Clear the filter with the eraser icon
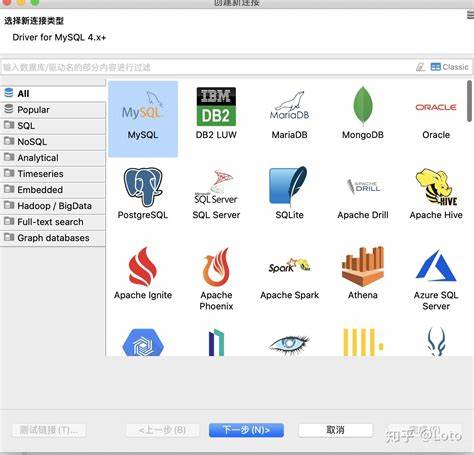The image size is (474, 455). (420, 67)
